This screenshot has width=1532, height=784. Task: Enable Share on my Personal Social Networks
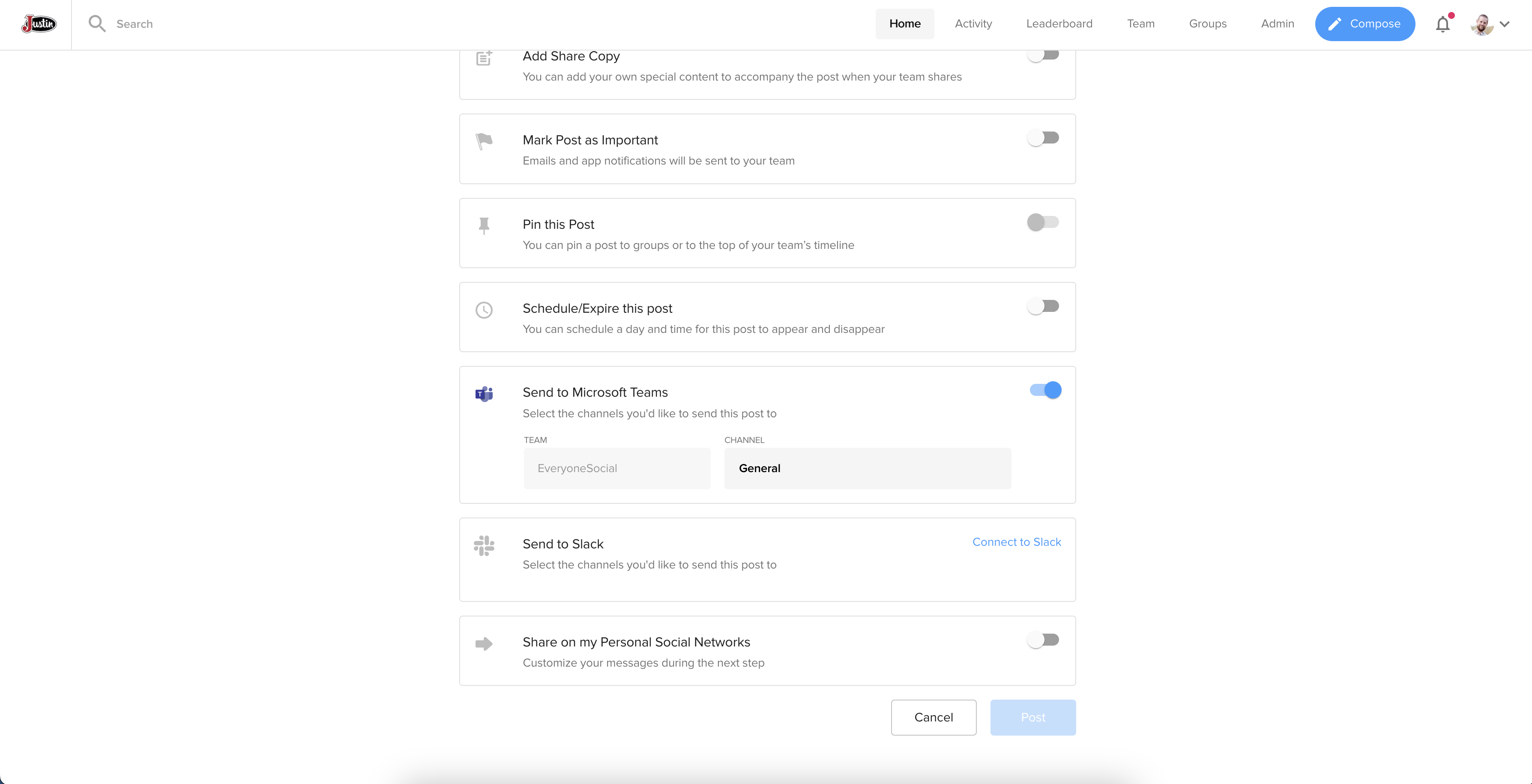[x=1043, y=640]
